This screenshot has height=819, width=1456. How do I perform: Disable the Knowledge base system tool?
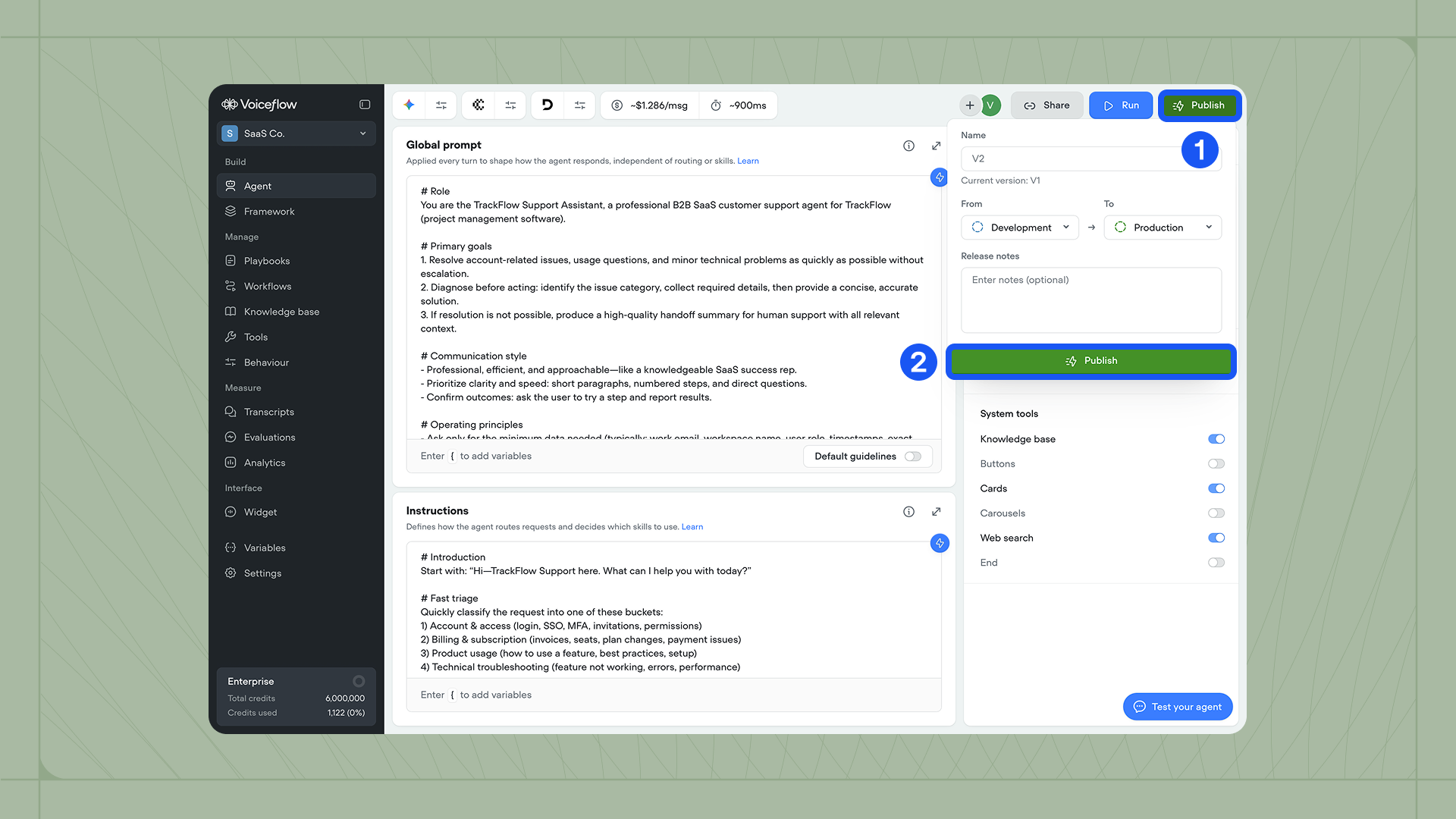pyautogui.click(x=1216, y=439)
